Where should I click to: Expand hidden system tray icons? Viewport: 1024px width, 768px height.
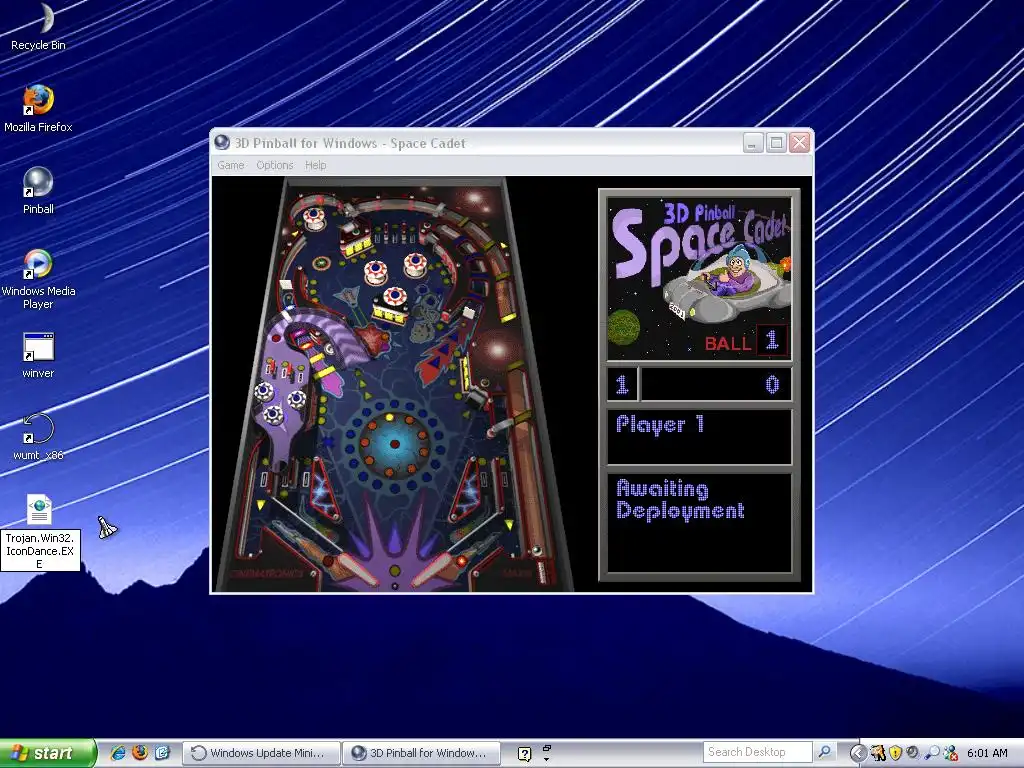[x=857, y=753]
